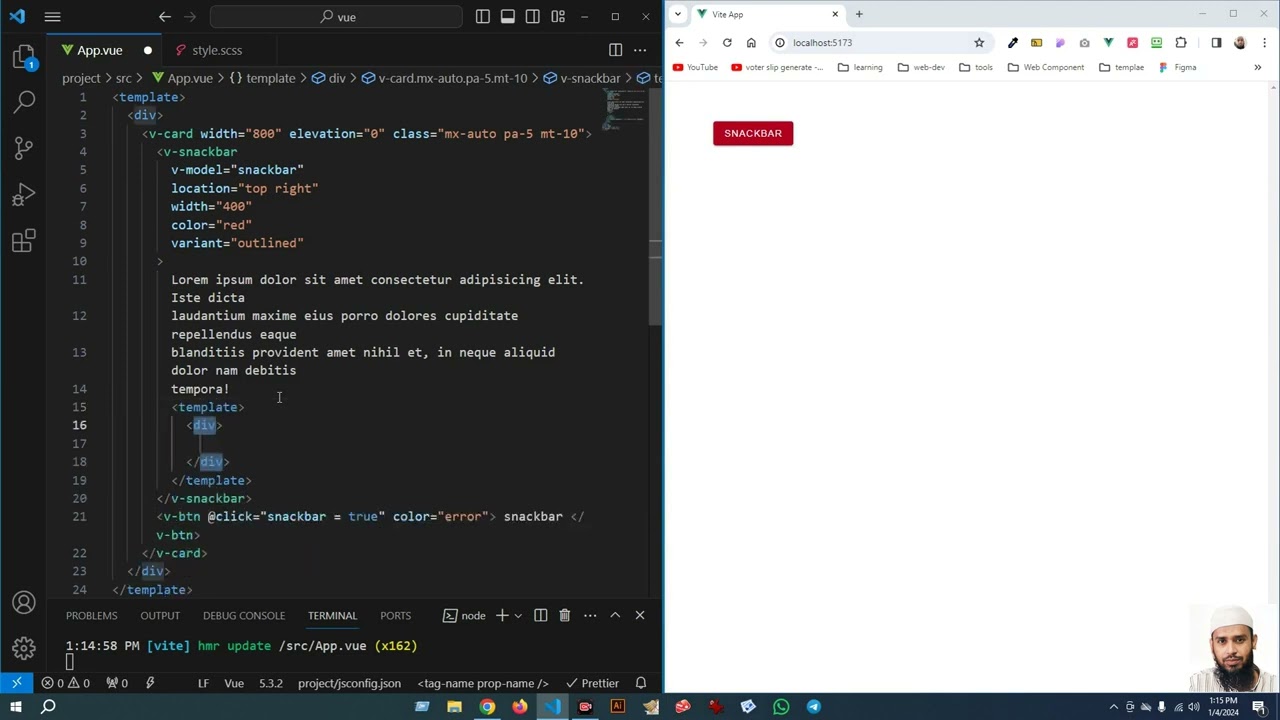
Task: Change the LF end-of-line setting
Action: pyautogui.click(x=203, y=683)
